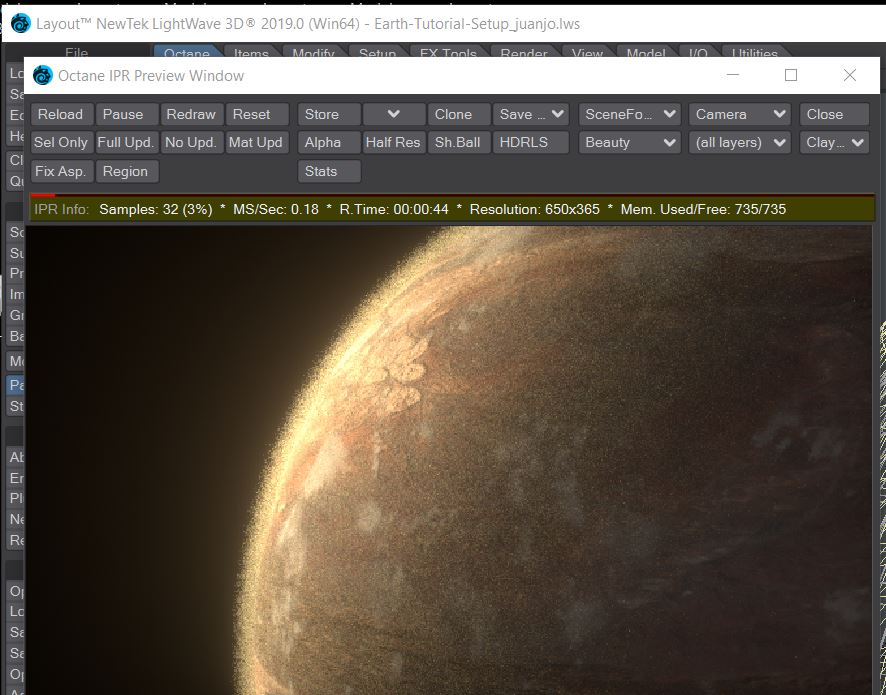Open the FX Tools tab in Layout

(x=448, y=52)
